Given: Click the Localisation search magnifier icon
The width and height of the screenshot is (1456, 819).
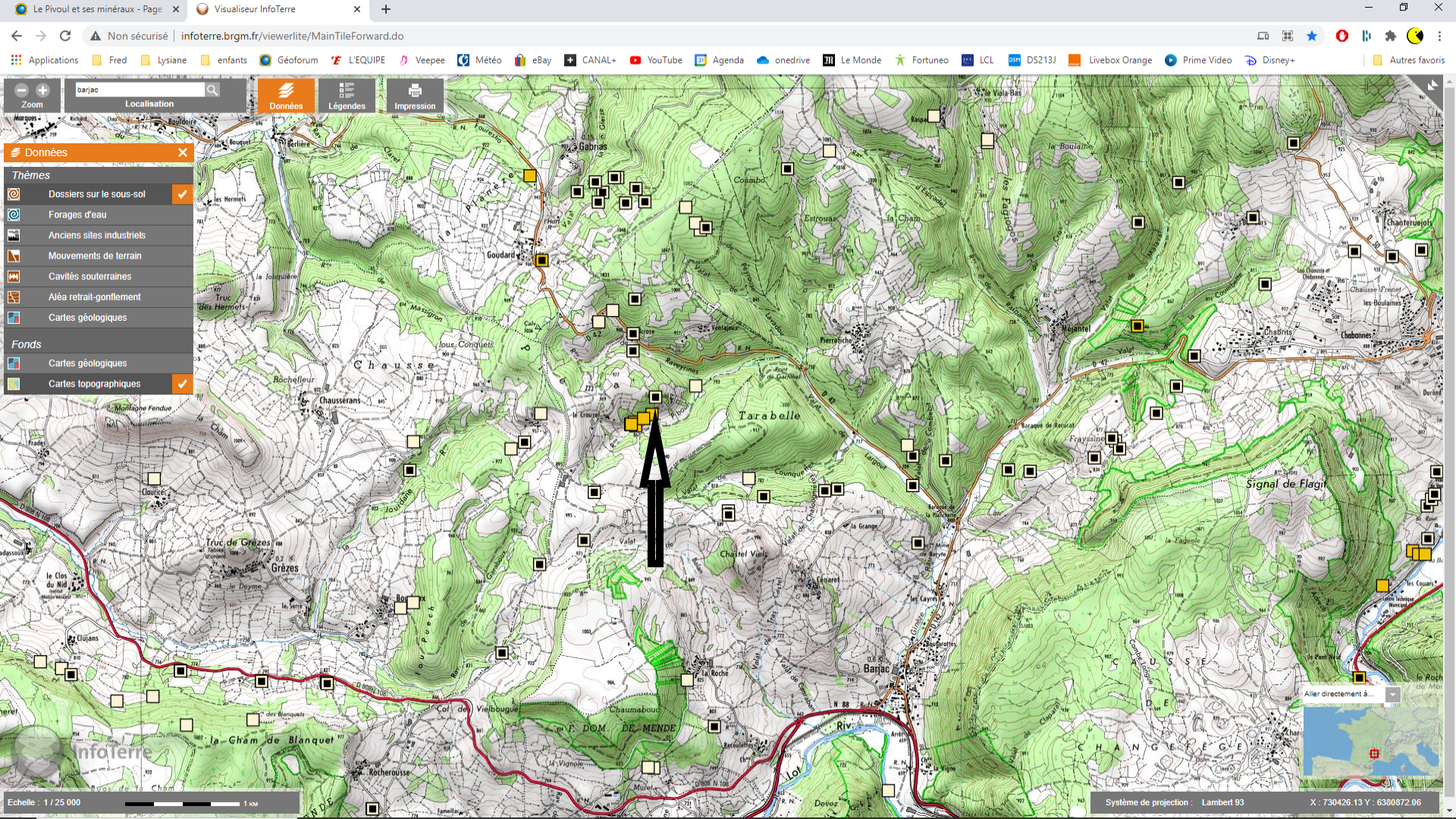Looking at the screenshot, I should click(213, 90).
